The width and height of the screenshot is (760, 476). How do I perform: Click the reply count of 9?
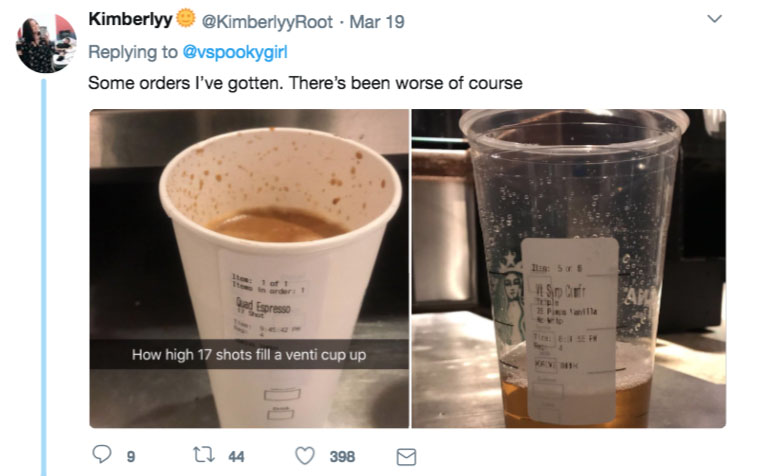130,457
